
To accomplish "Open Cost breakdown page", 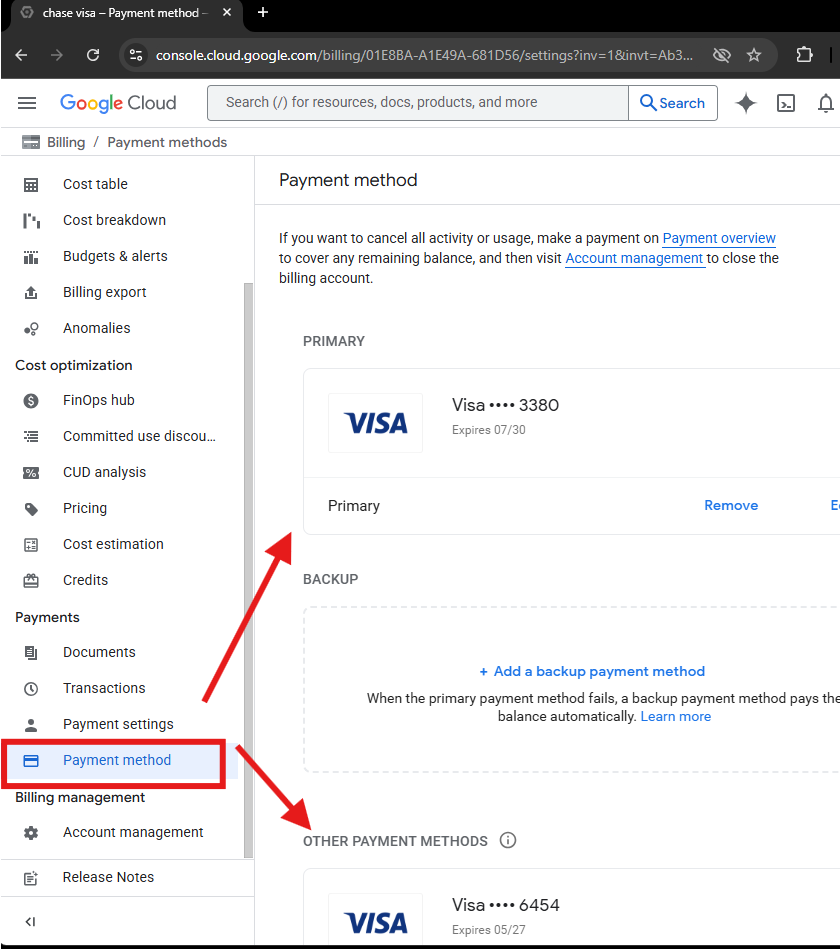I will point(114,220).
